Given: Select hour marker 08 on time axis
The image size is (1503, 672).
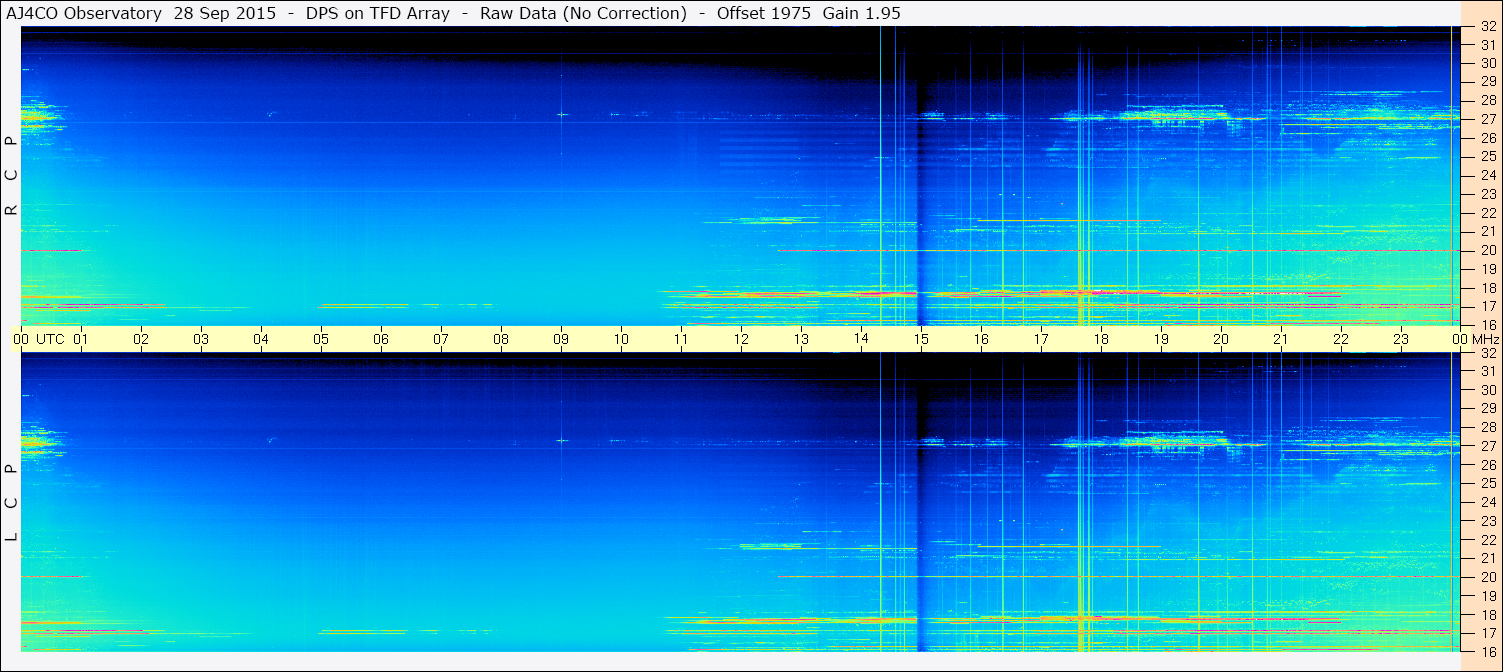Looking at the screenshot, I should (501, 339).
